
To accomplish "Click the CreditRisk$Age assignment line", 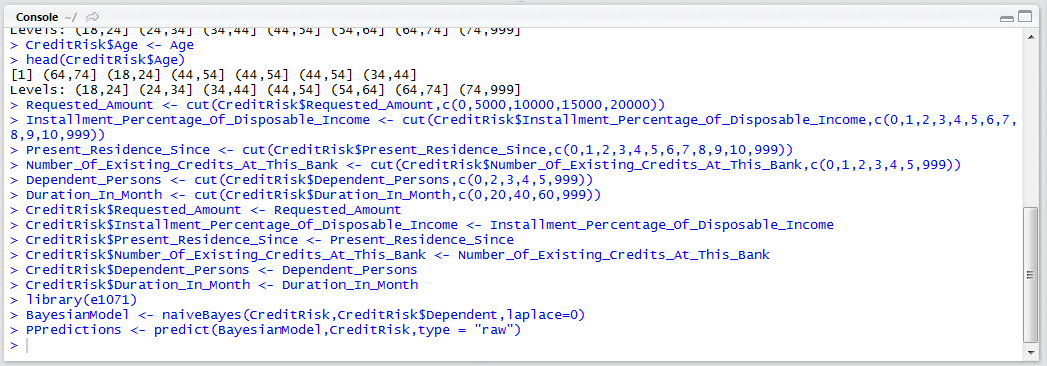I will [102, 45].
